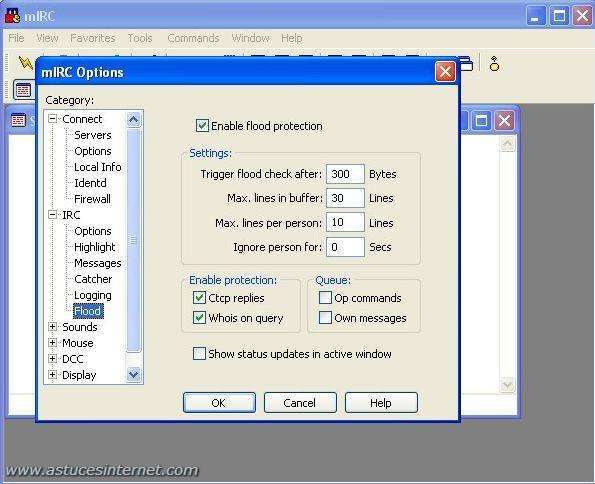Click the yellow help icon on toolbar
This screenshot has height=484, width=595.
point(494,64)
